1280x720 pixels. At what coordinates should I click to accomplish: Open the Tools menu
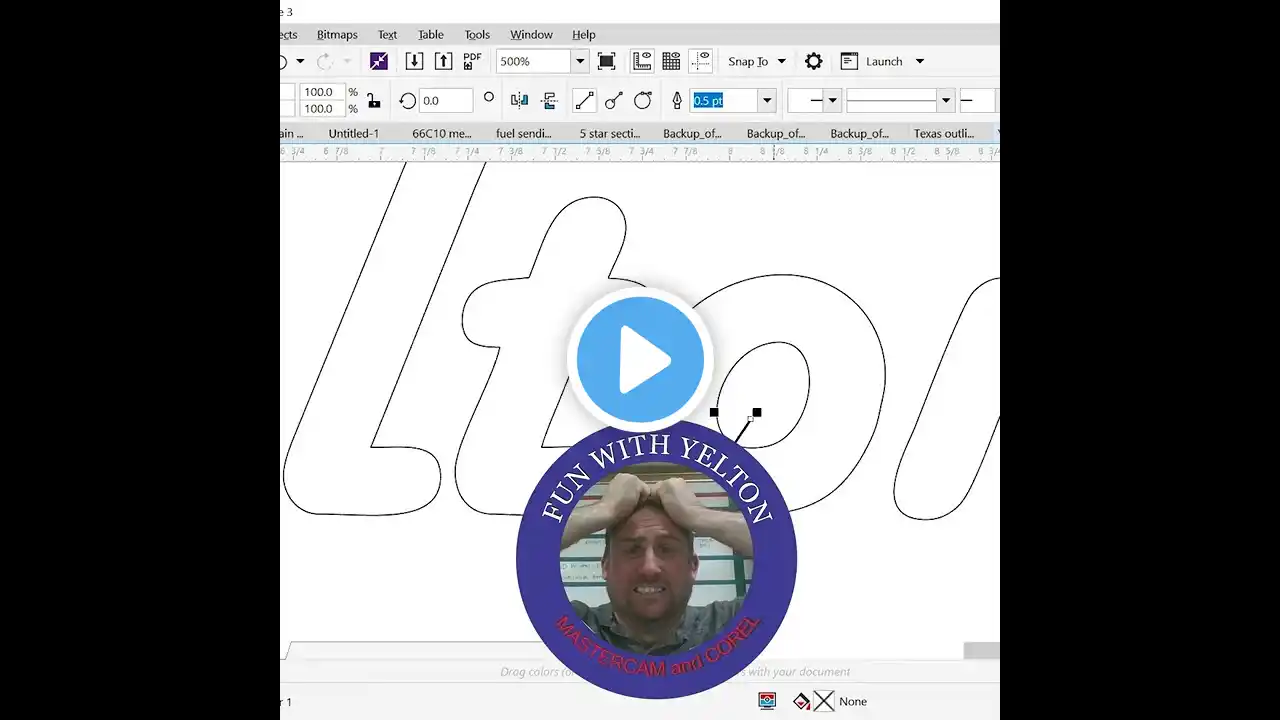pyautogui.click(x=477, y=34)
